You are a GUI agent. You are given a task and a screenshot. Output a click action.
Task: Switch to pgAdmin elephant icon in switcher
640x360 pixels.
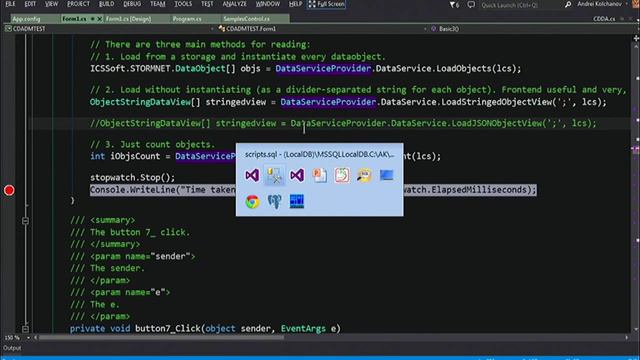coord(274,202)
